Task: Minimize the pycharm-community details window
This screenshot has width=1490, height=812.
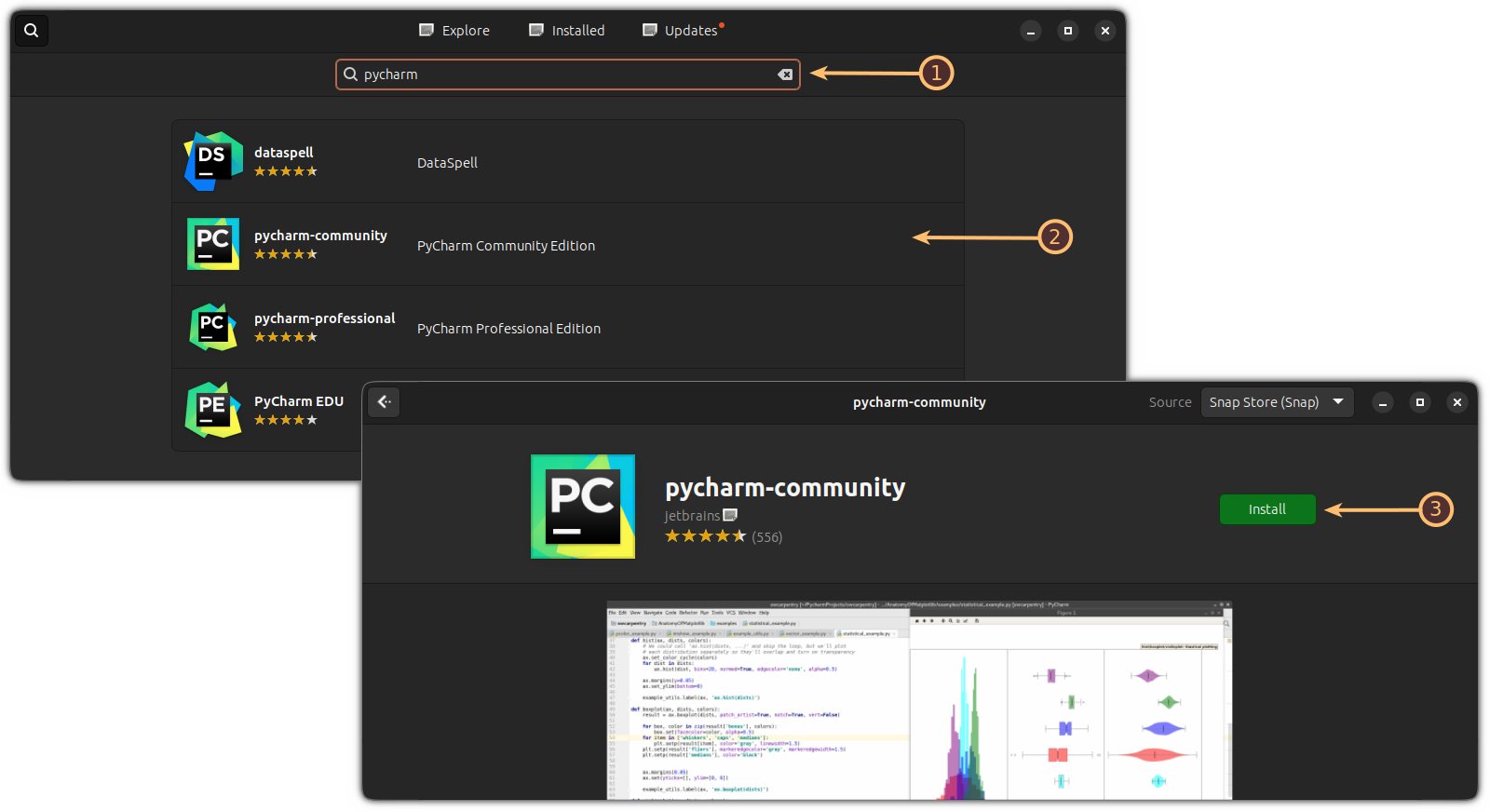Action: (x=1383, y=402)
